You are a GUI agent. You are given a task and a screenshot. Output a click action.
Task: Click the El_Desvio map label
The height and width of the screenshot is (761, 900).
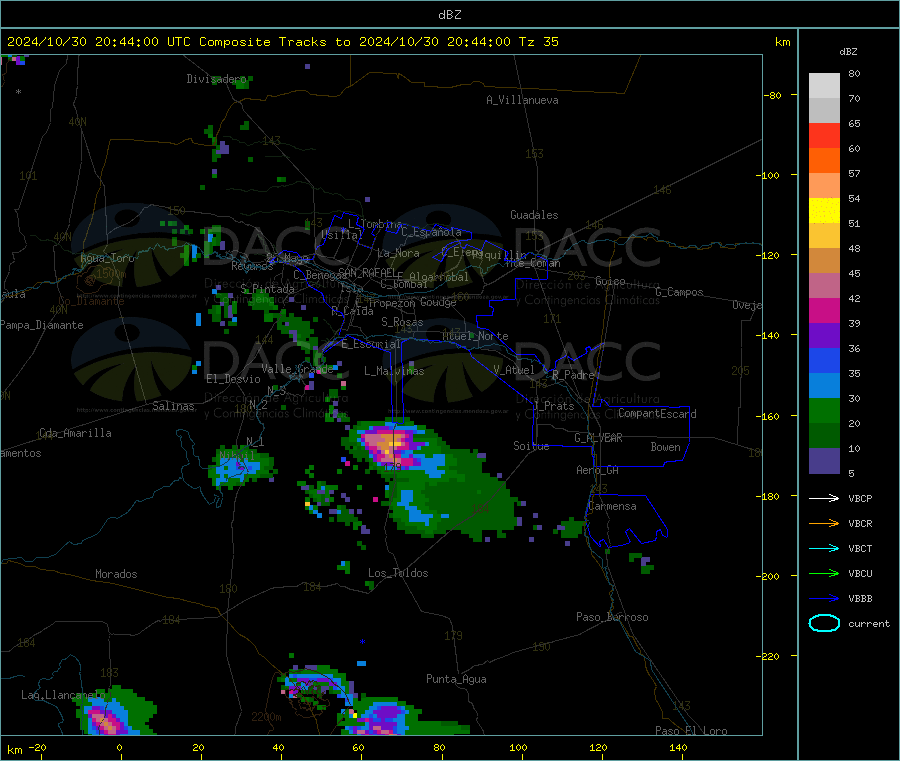(x=233, y=379)
